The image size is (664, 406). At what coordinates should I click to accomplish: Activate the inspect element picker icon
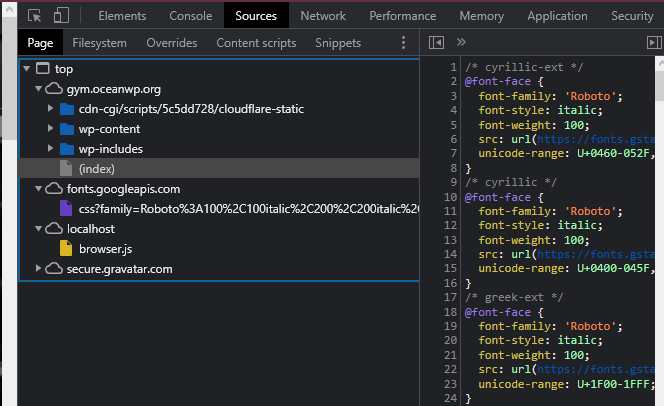(34, 16)
